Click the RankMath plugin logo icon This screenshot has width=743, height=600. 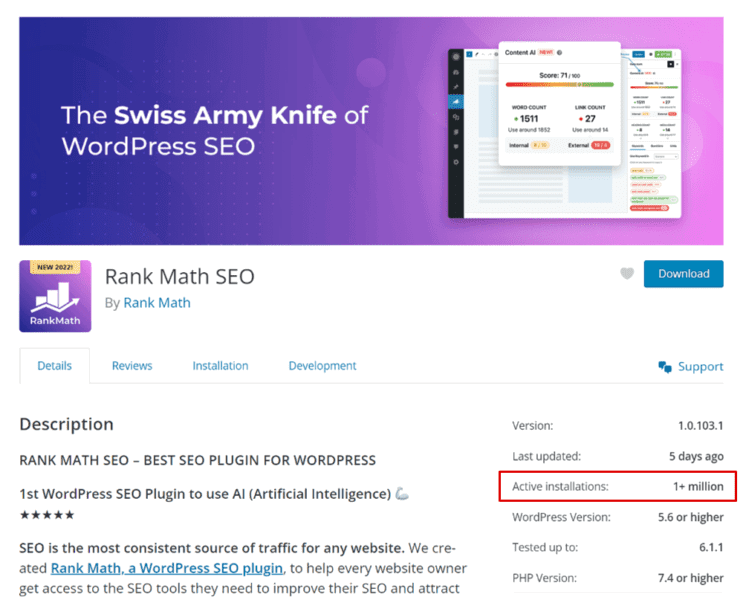click(55, 296)
